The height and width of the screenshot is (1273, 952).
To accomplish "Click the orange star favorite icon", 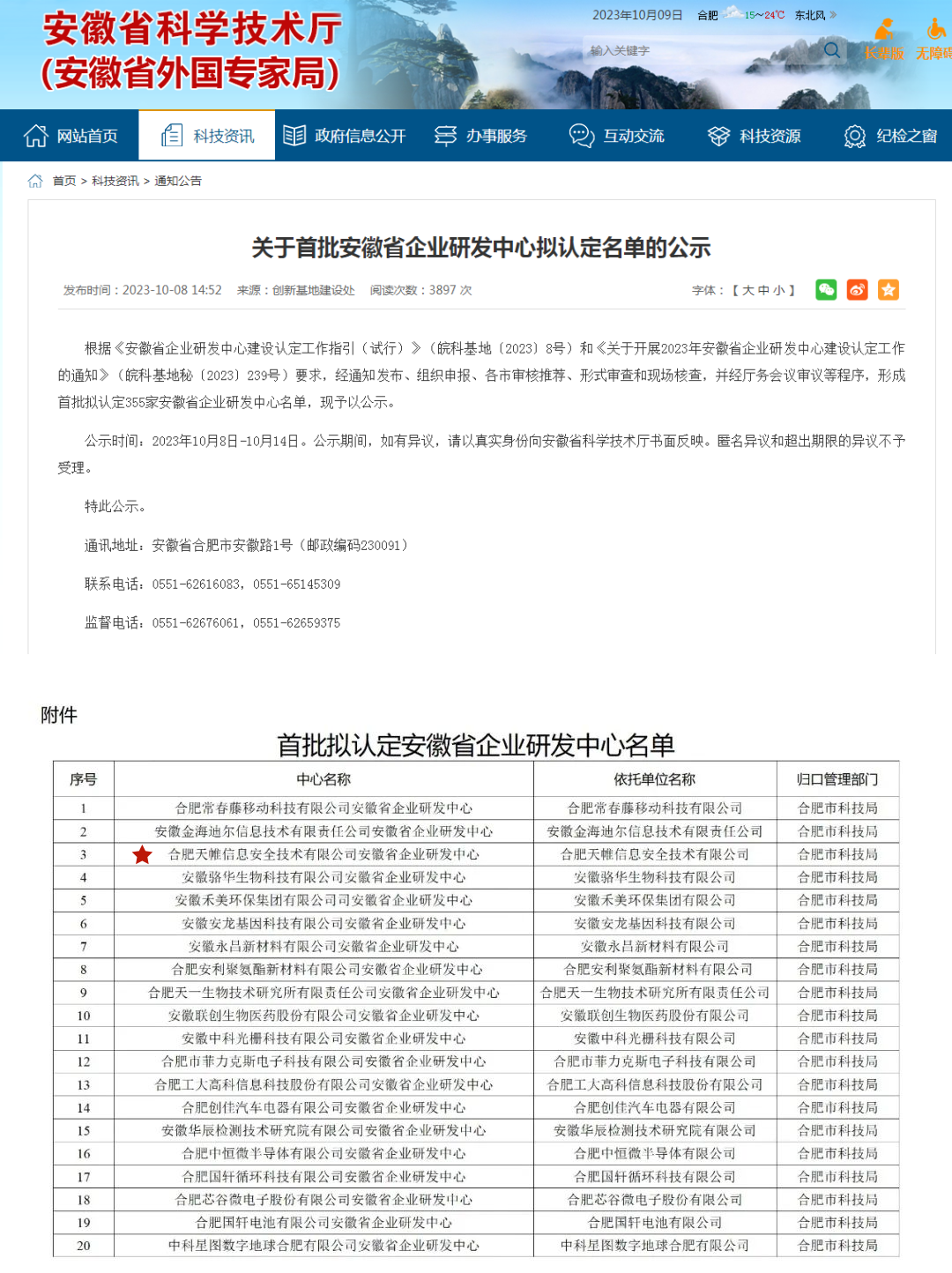I will 889,290.
